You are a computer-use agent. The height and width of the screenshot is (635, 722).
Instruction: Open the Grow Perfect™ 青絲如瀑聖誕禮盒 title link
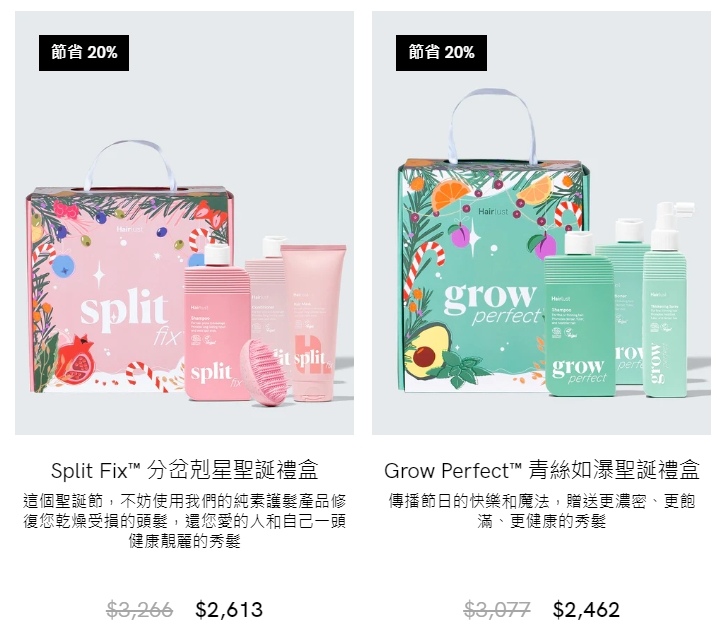click(542, 470)
